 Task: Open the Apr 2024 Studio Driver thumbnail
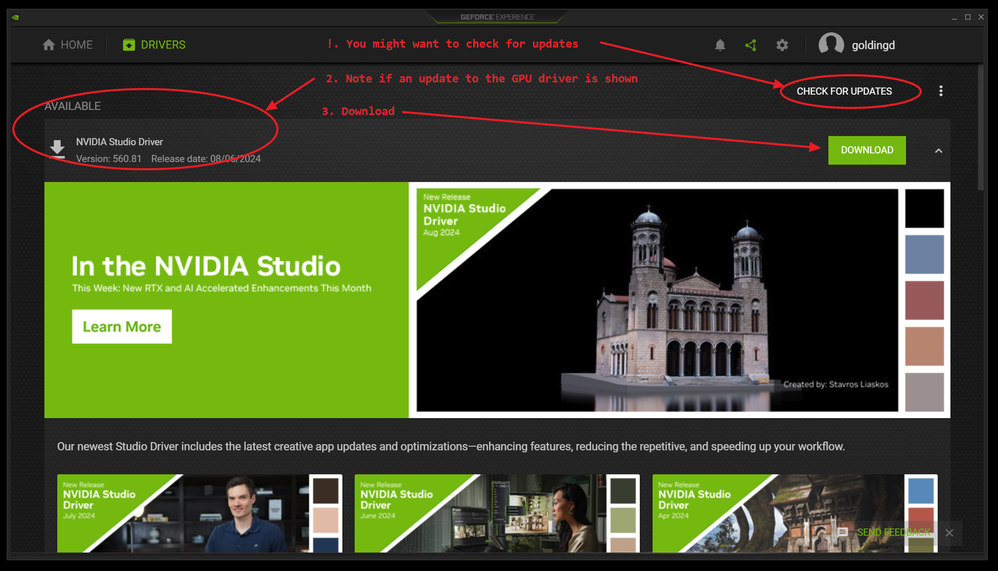point(794,513)
